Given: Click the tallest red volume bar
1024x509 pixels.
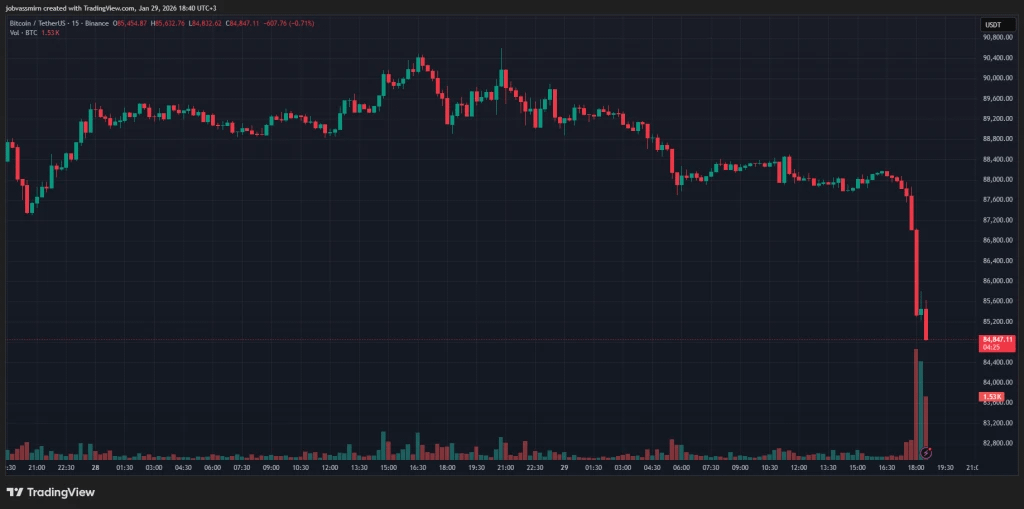Looking at the screenshot, I should pyautogui.click(x=916, y=404).
